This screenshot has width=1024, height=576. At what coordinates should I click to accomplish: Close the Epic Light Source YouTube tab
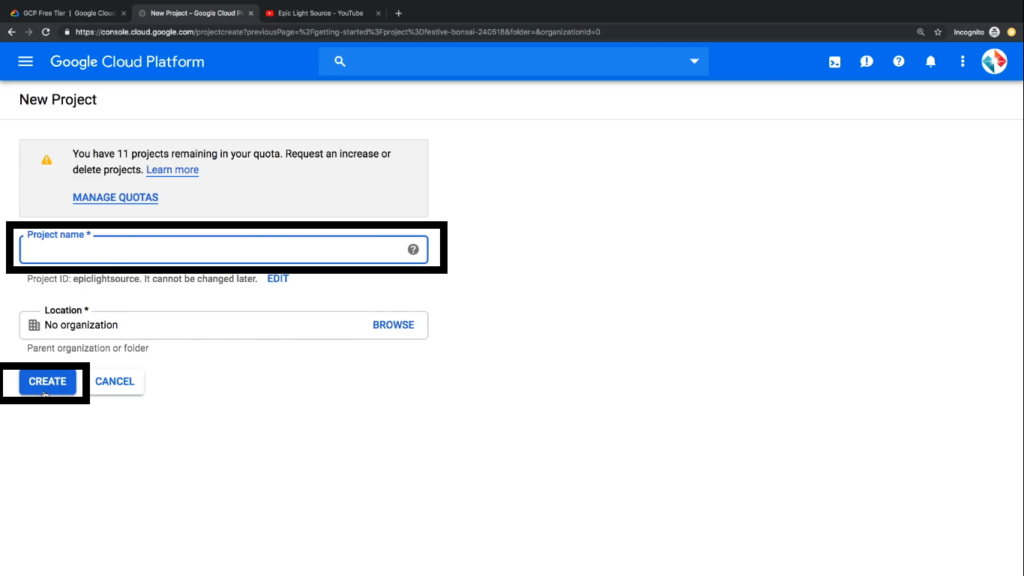pyautogui.click(x=378, y=13)
